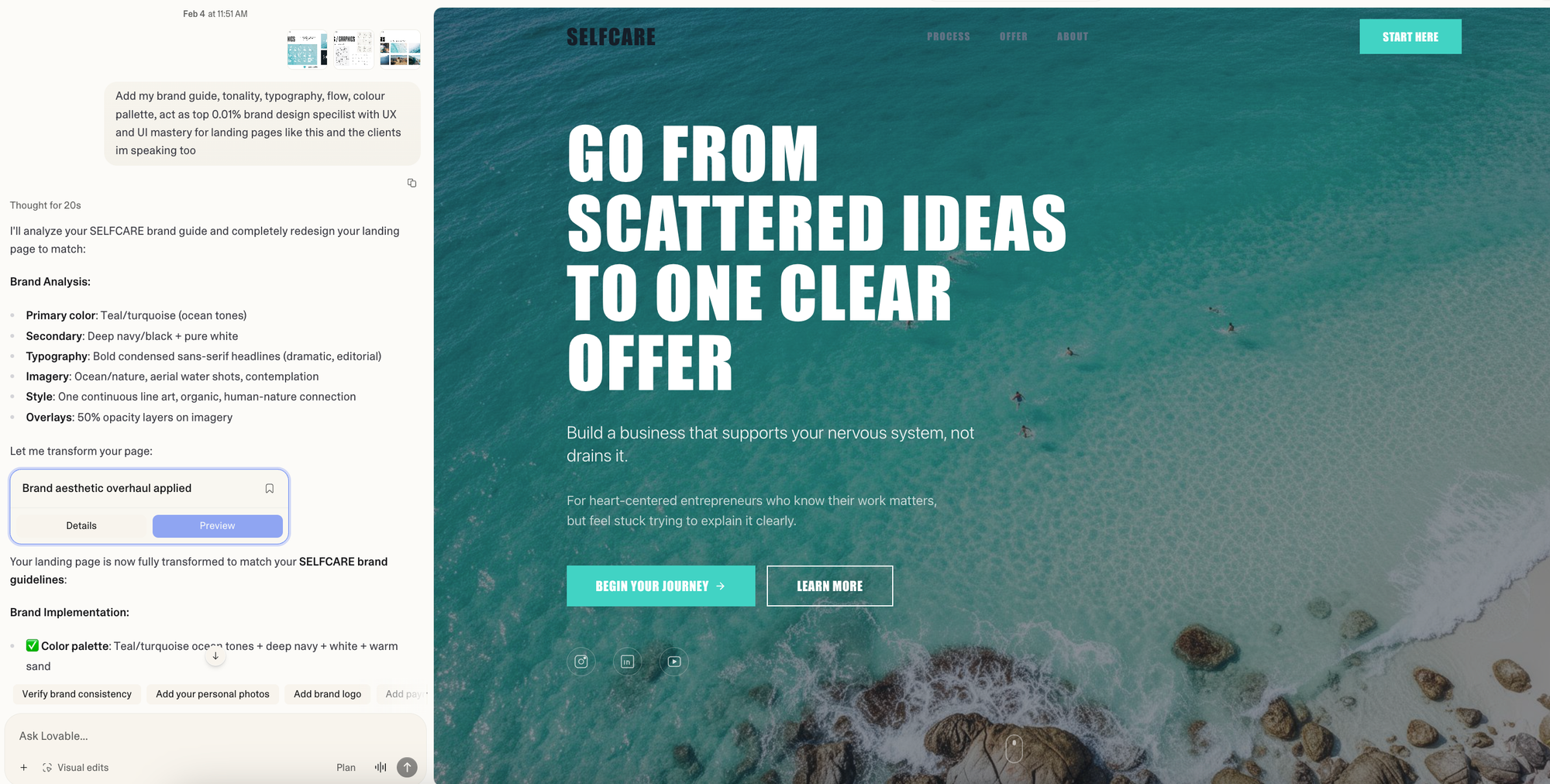Open the About nav item
1550x784 pixels.
coord(1073,36)
